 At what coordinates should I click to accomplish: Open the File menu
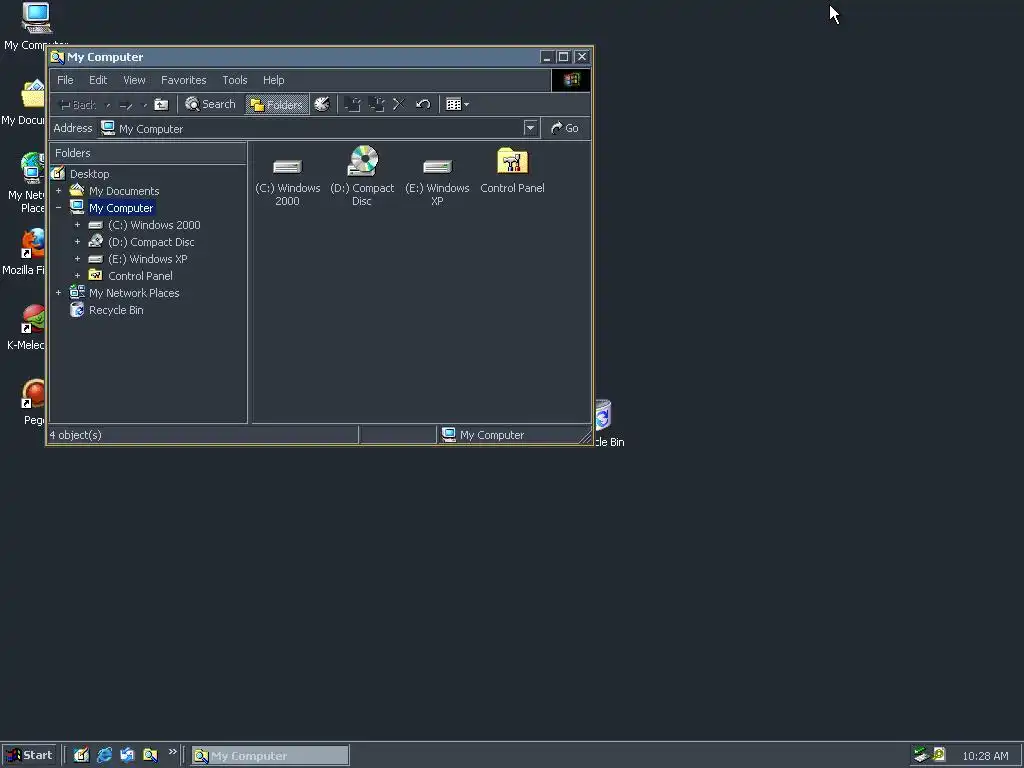pyautogui.click(x=65, y=80)
